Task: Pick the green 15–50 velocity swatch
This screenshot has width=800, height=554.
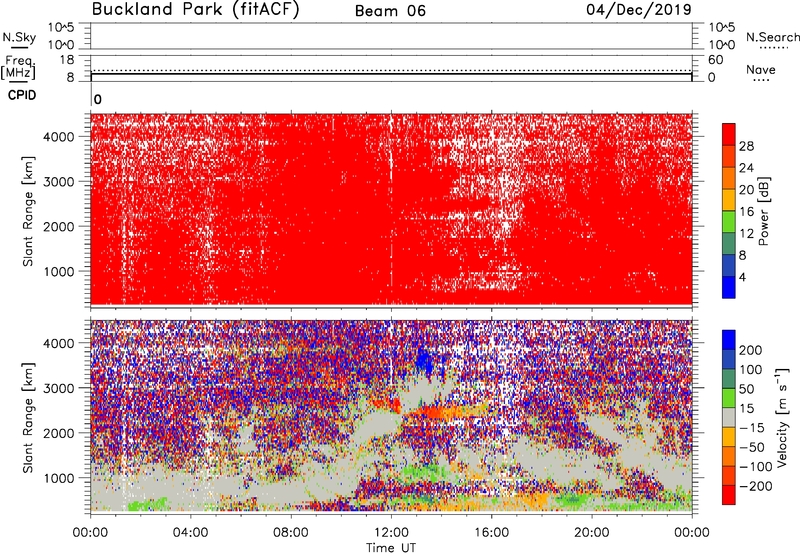Action: pyautogui.click(x=729, y=398)
